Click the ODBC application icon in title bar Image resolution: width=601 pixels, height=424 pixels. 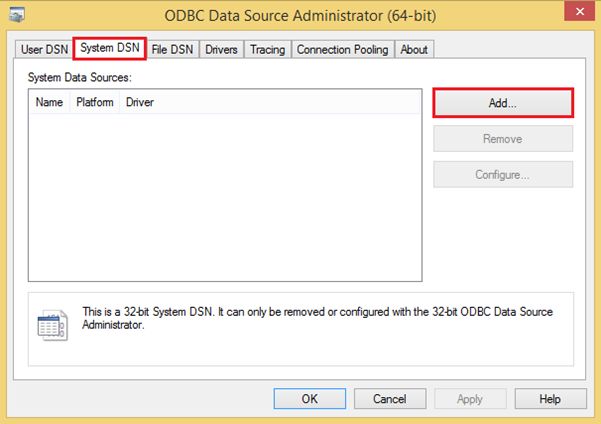[x=17, y=16]
